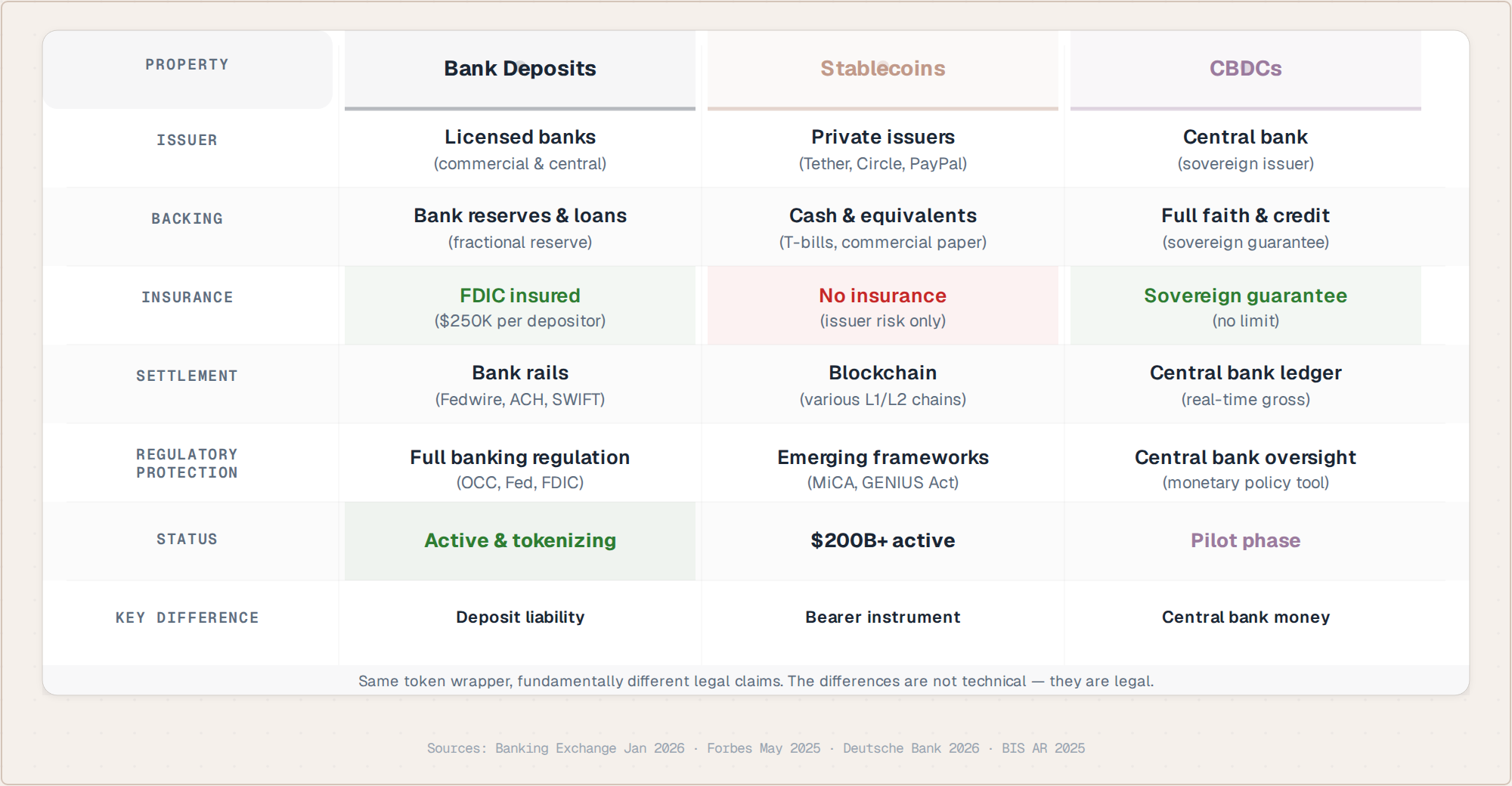The image size is (1512, 786).
Task: Click the REGULATORY PROTECTION row label
Action: [187, 463]
